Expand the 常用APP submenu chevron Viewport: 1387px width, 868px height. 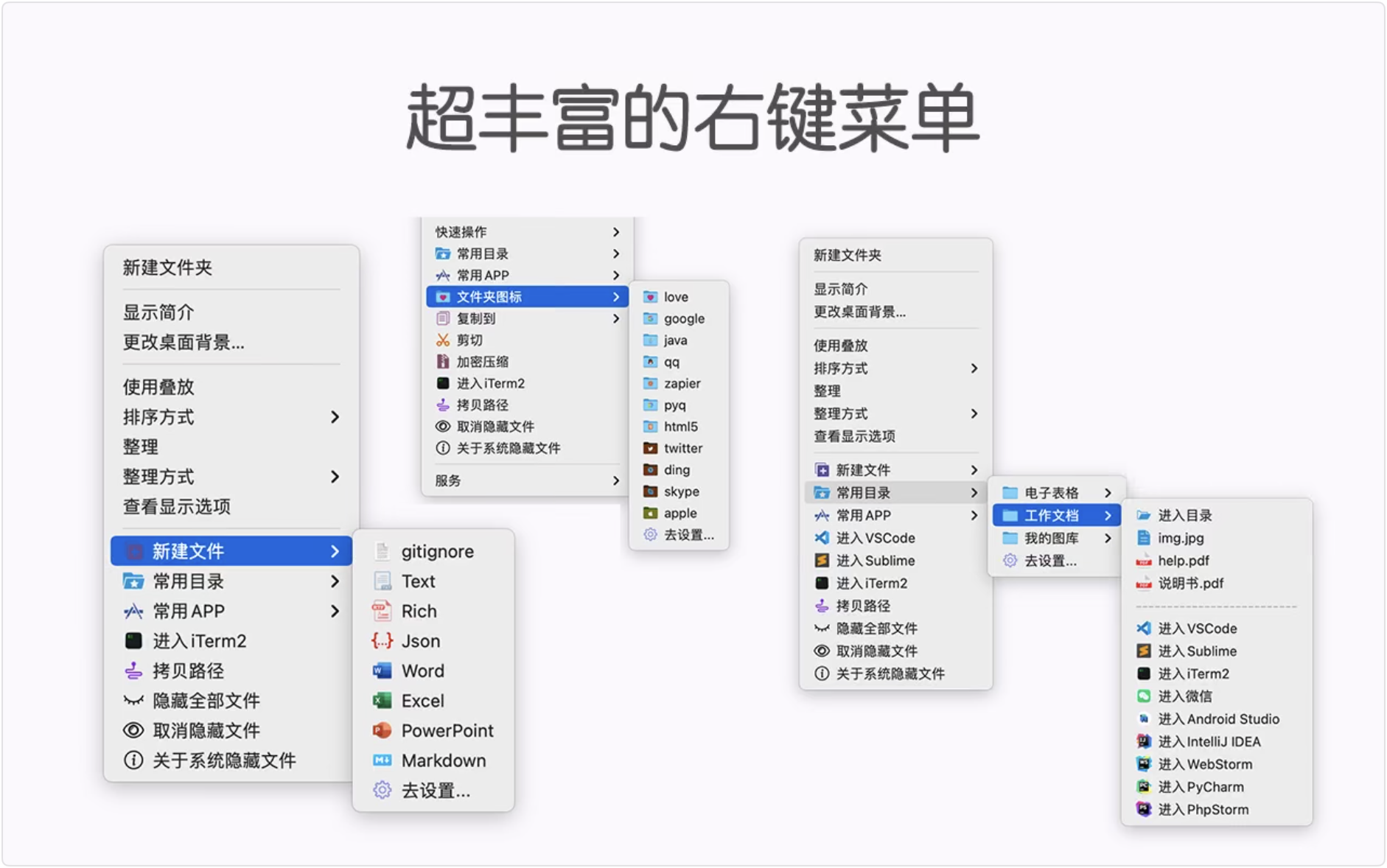click(x=336, y=611)
